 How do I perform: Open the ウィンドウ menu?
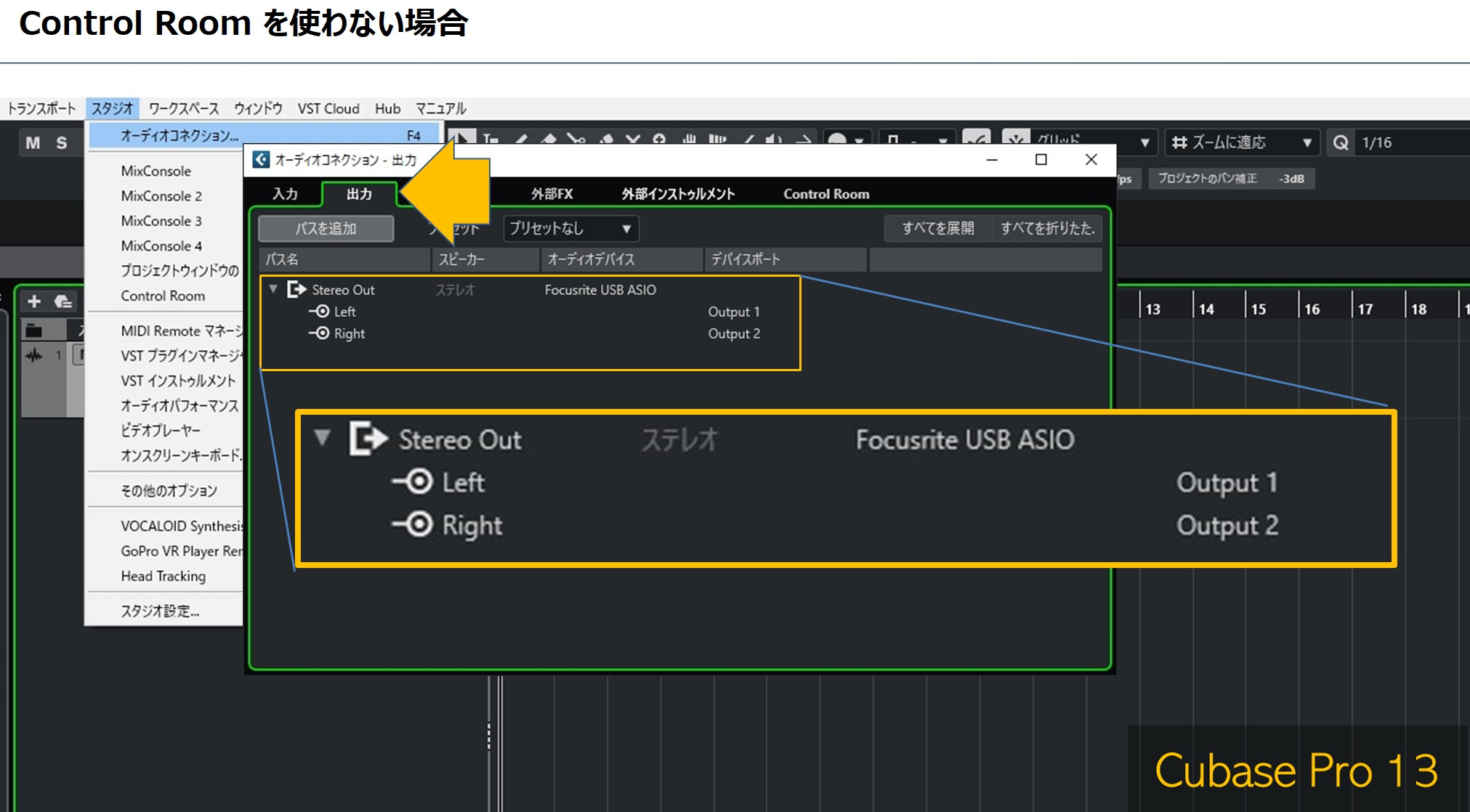[x=258, y=108]
